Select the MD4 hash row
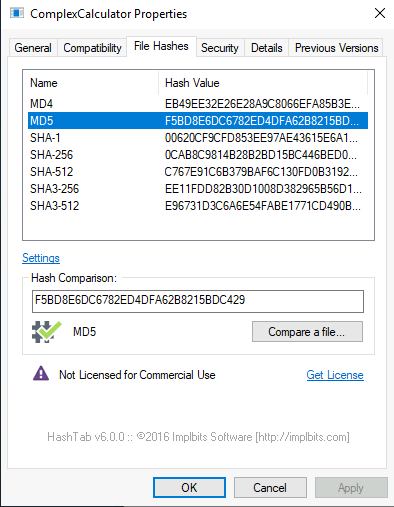The image size is (394, 507). tap(198, 104)
